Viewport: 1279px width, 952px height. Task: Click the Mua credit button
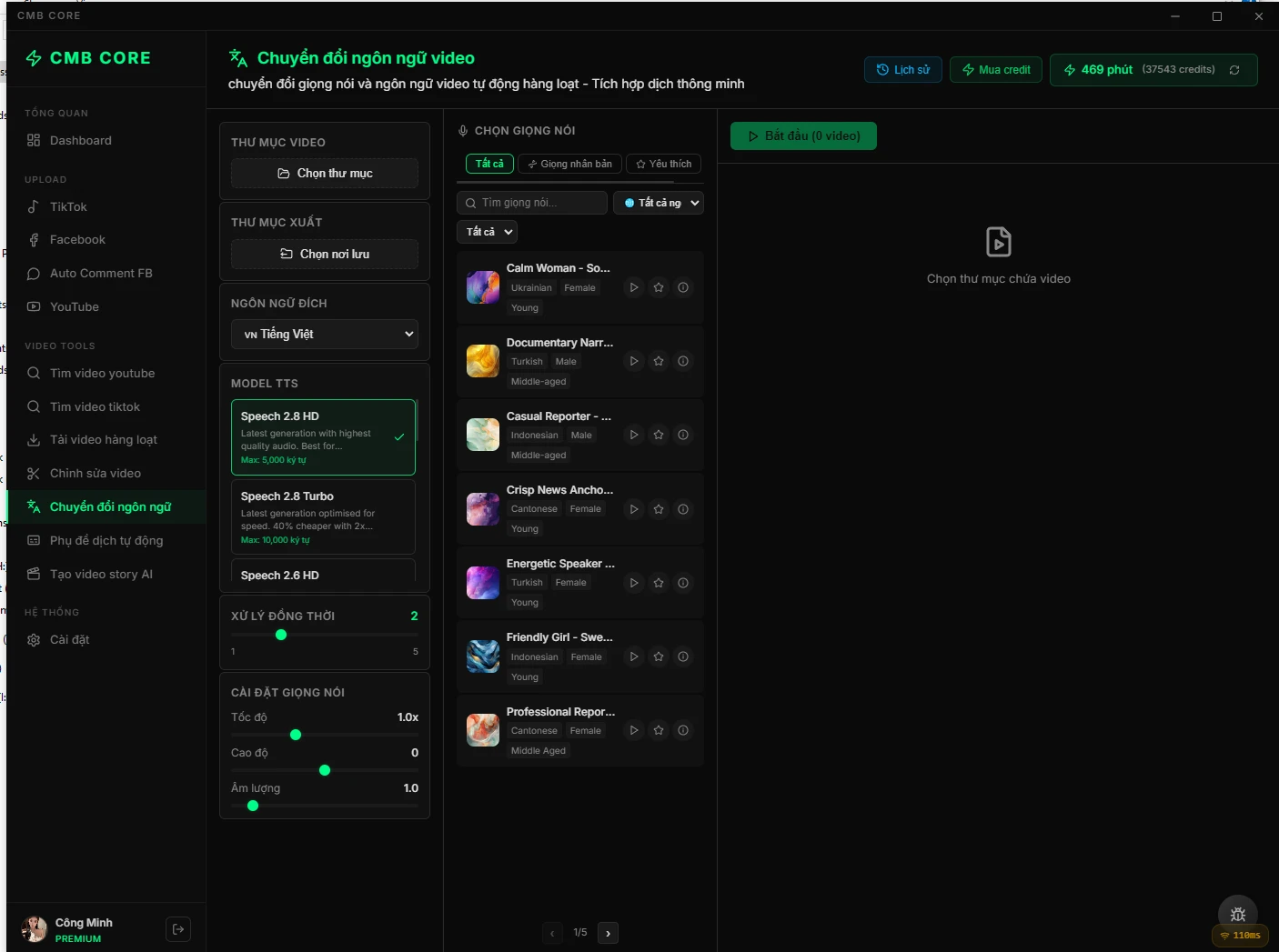(x=995, y=70)
